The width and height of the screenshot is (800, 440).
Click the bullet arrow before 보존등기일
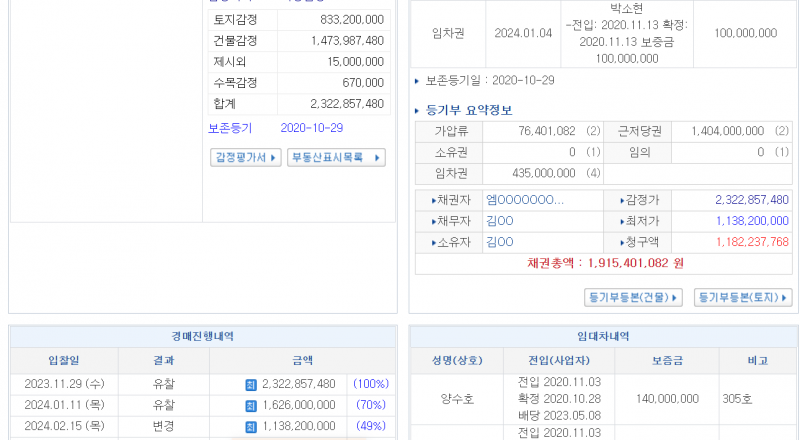pyautogui.click(x=417, y=81)
